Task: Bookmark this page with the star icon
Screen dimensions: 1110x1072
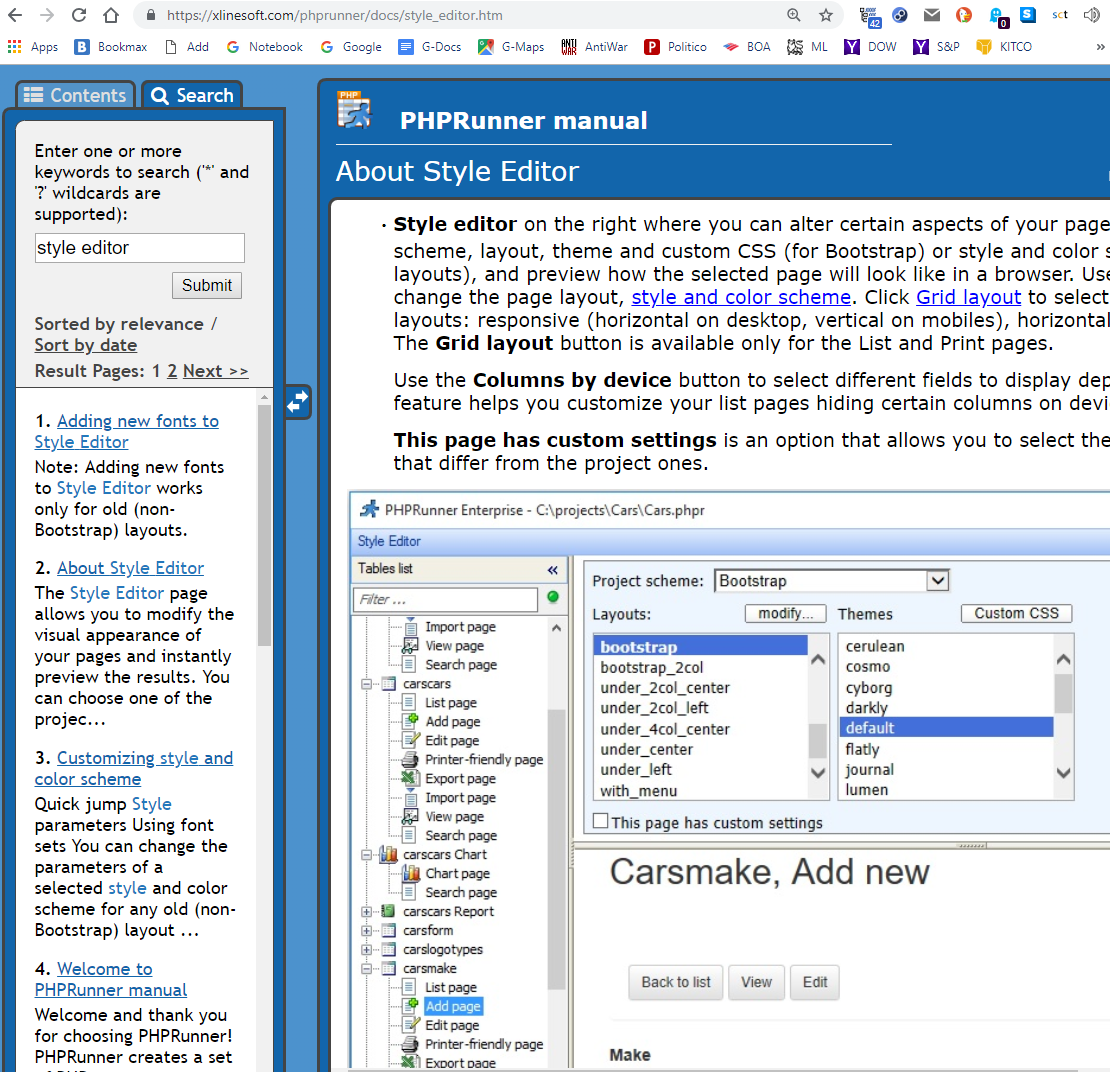Action: tap(825, 15)
